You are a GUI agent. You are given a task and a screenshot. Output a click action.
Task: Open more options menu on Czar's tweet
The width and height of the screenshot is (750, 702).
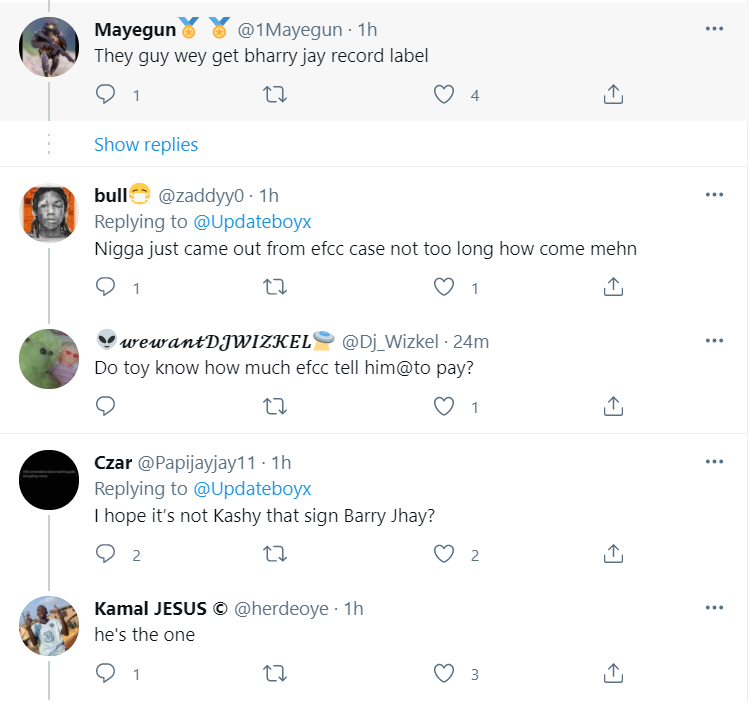(x=714, y=462)
